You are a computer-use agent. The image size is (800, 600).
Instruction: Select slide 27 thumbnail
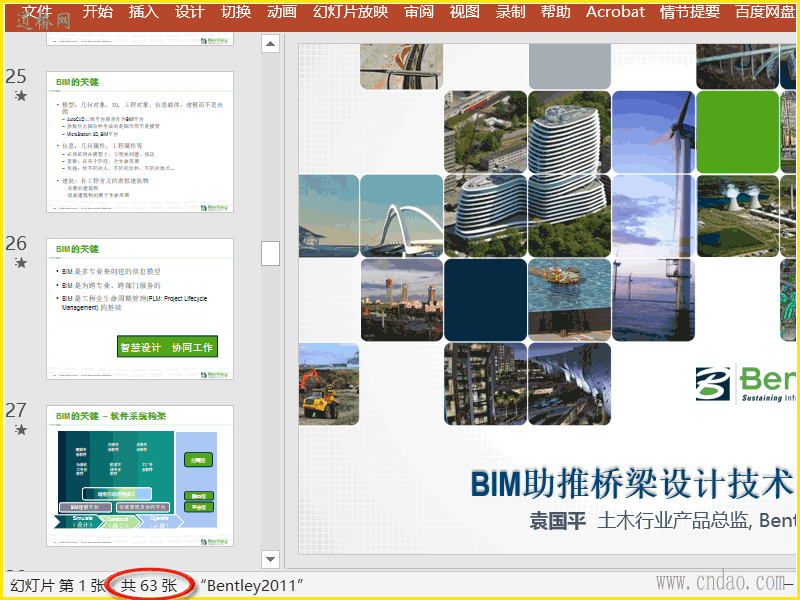pyautogui.click(x=140, y=476)
